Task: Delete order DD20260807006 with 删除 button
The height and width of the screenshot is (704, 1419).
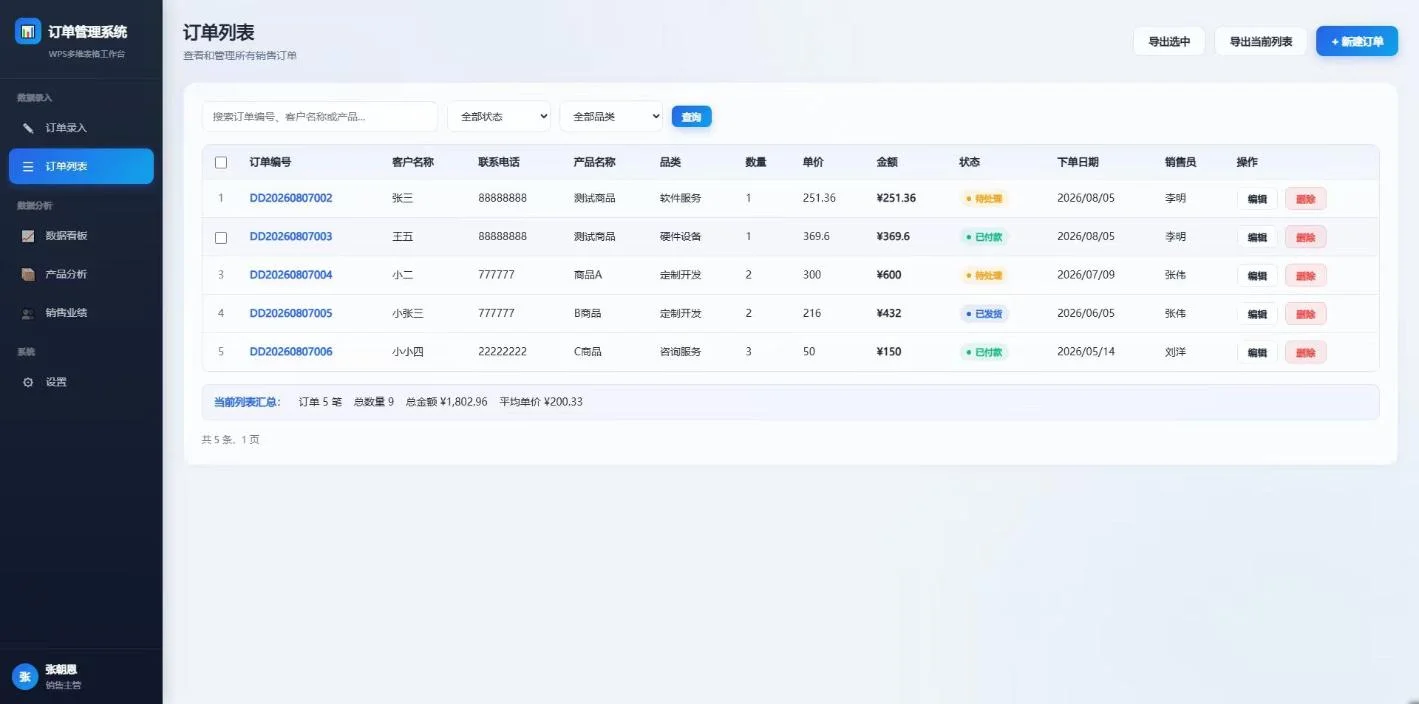Action: 1306,352
